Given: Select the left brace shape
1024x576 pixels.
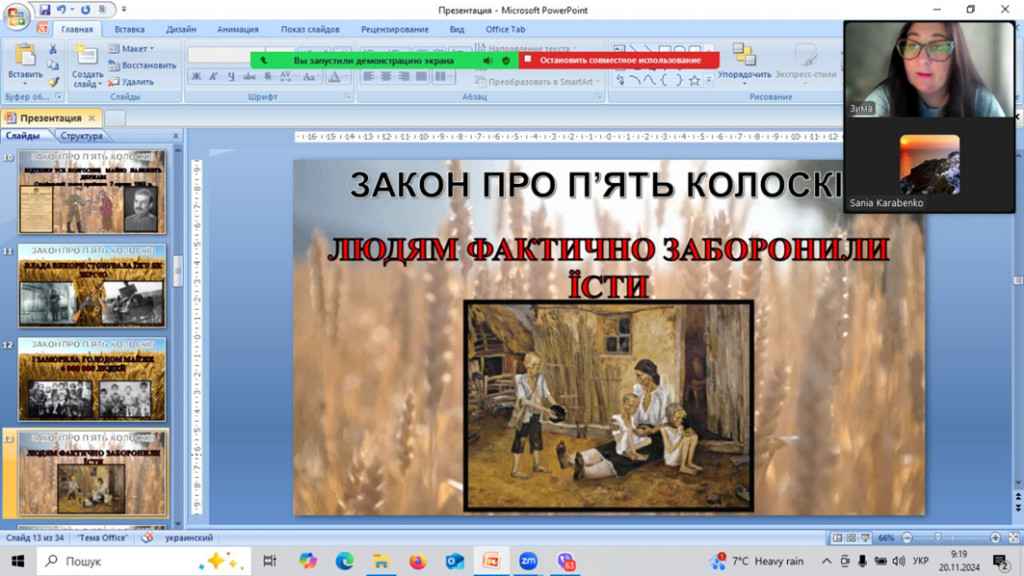Looking at the screenshot, I should point(664,80).
